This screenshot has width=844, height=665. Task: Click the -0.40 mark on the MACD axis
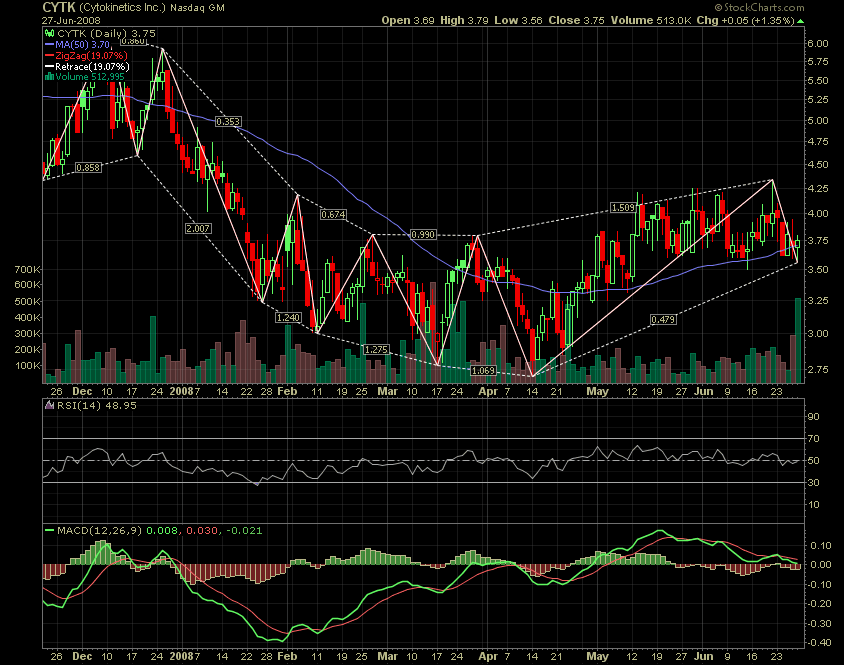tap(817, 642)
